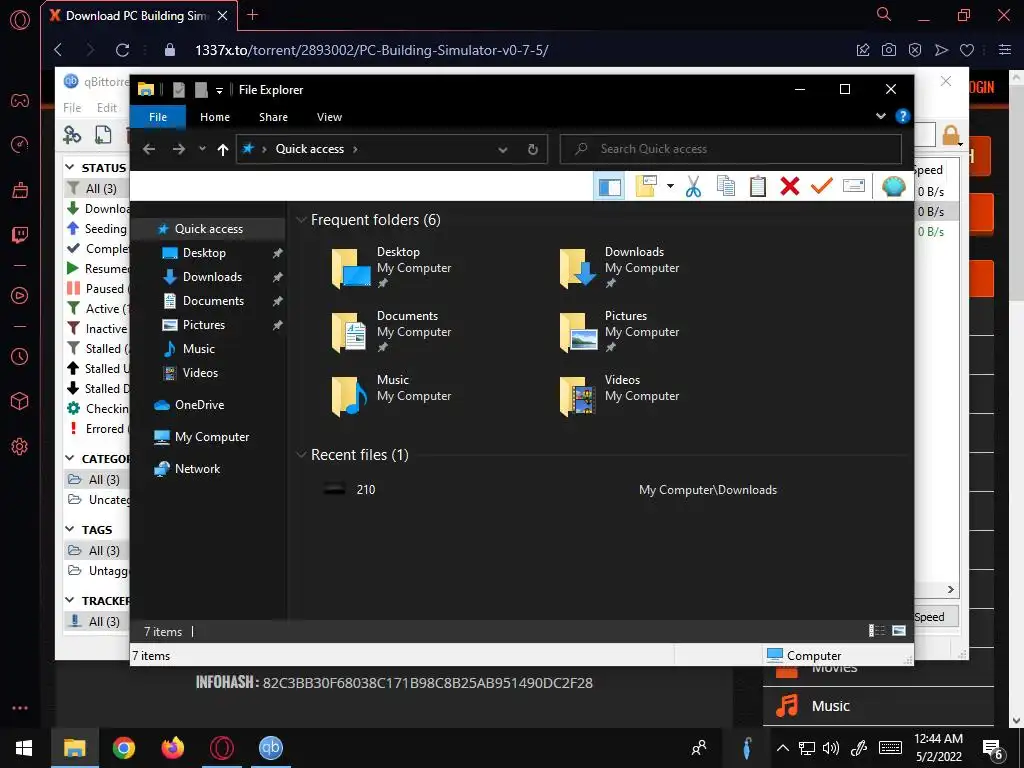Open the folder options icon in toolbar
Viewport: 1024px width, 768px height.
pyautogui.click(x=646, y=187)
